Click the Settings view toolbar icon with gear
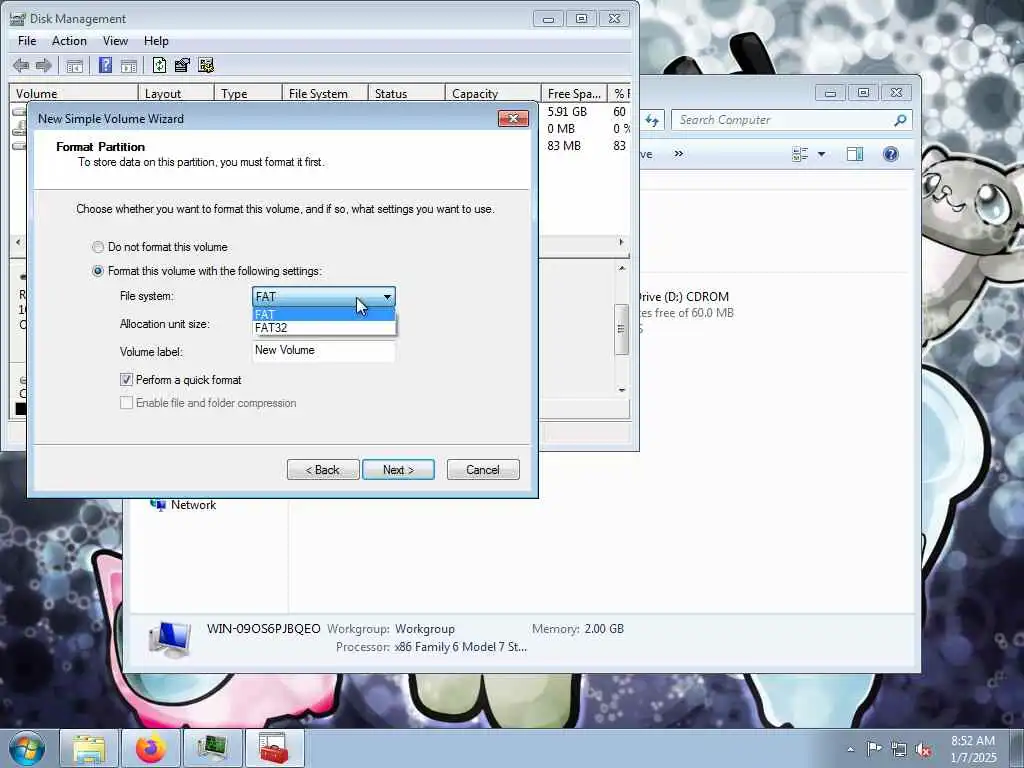 206,65
